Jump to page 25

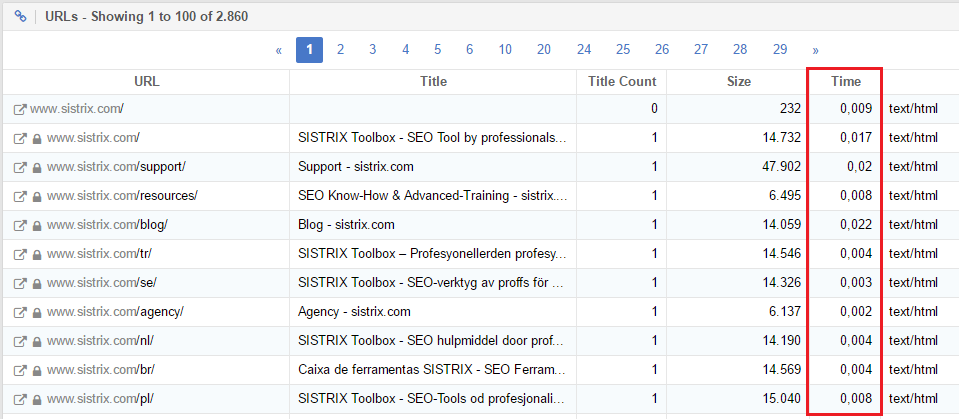[x=623, y=50]
